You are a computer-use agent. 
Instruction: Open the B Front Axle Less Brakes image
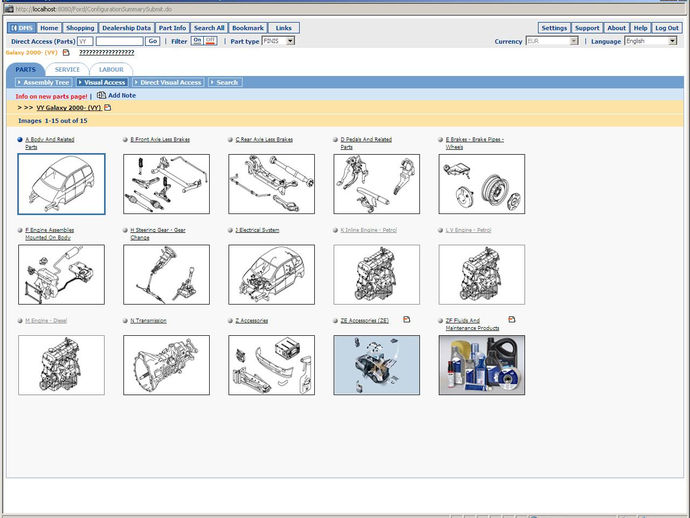pyautogui.click(x=166, y=184)
